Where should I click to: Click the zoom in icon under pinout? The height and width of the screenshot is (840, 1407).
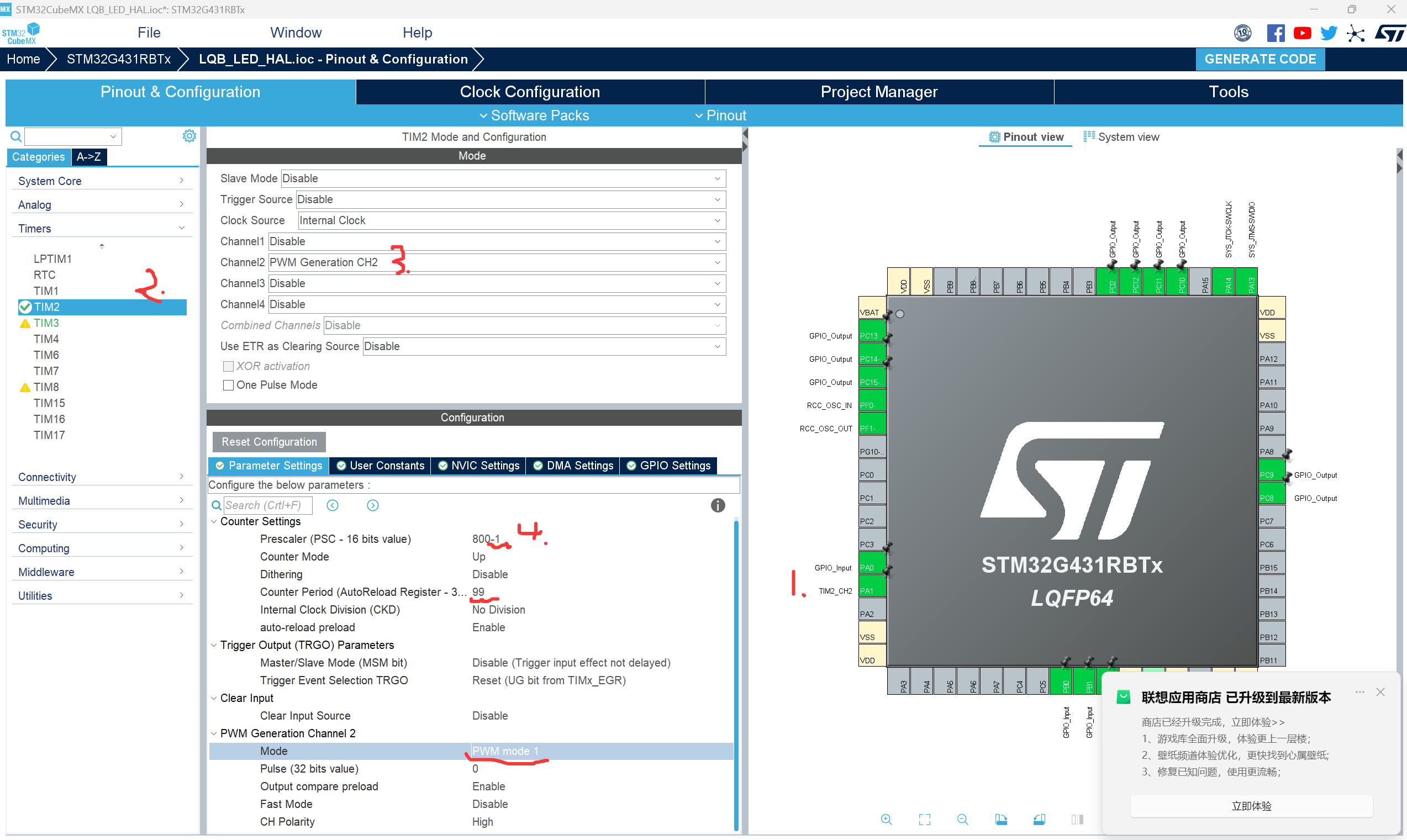click(x=886, y=819)
